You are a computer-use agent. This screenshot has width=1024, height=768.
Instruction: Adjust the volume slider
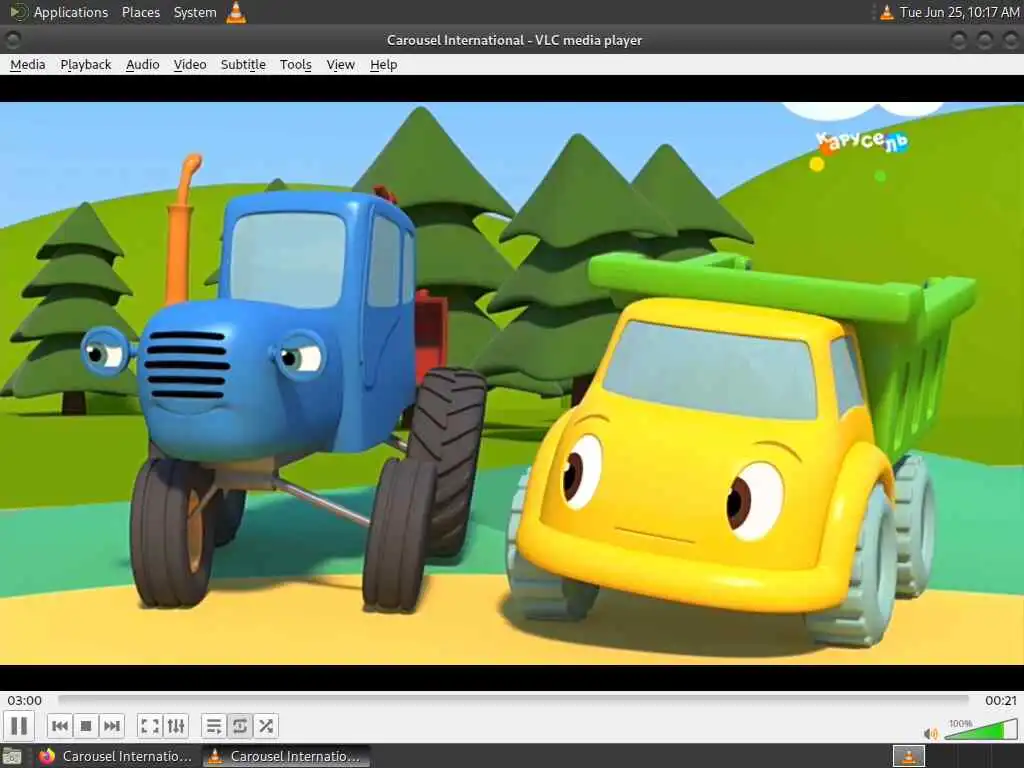click(x=980, y=729)
